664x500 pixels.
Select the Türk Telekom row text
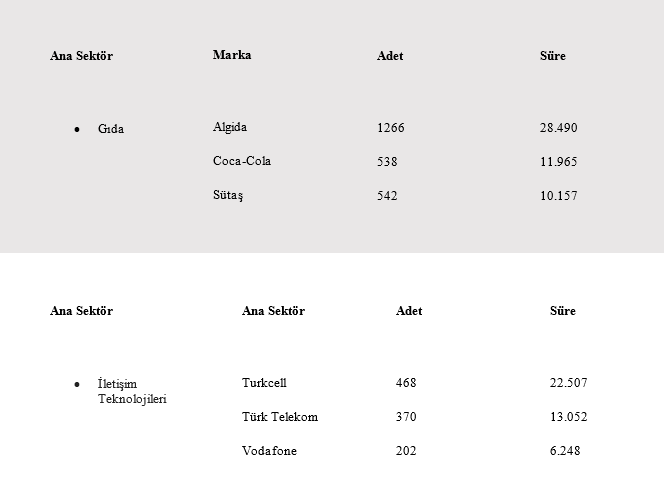[280, 417]
